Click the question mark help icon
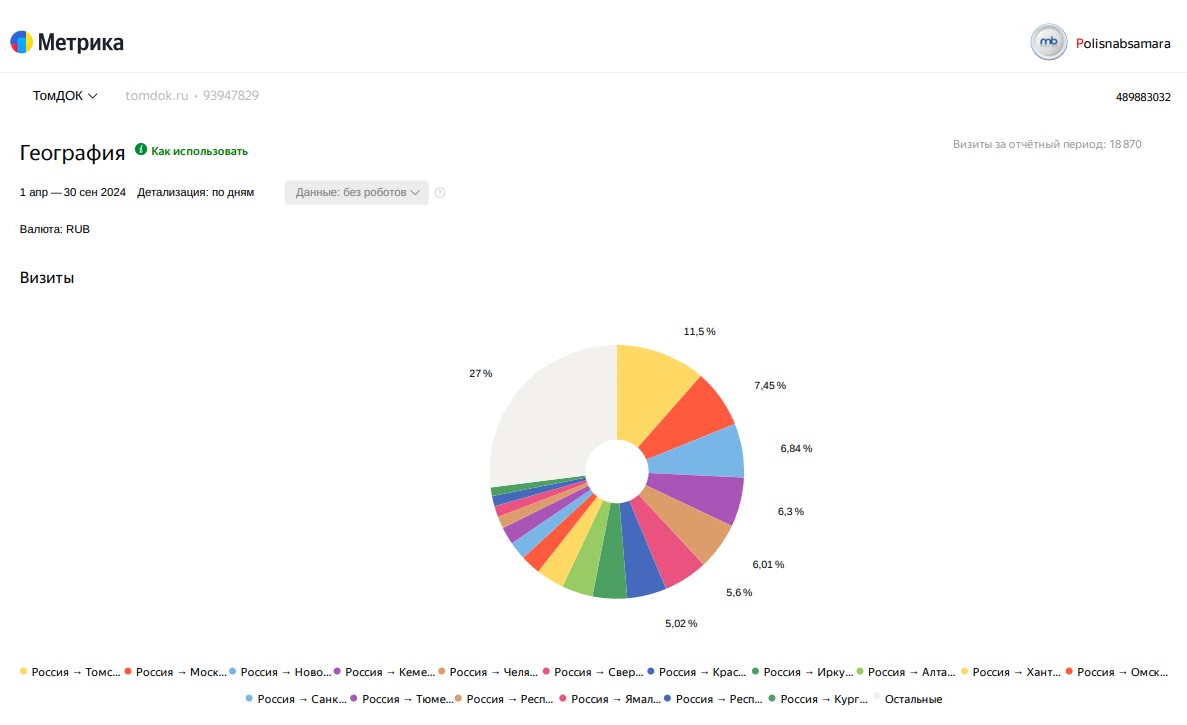1187x725 pixels. (x=440, y=192)
